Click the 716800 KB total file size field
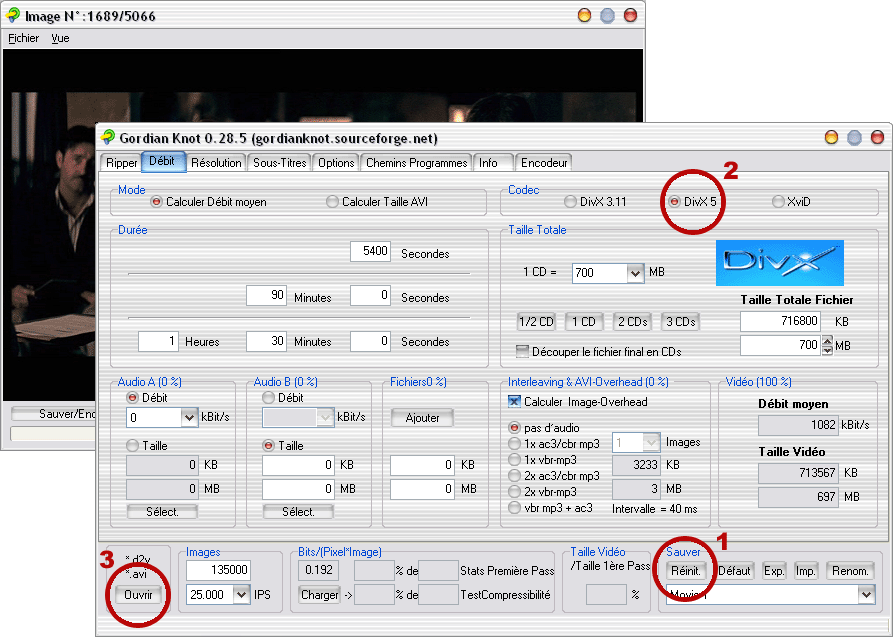 point(780,321)
